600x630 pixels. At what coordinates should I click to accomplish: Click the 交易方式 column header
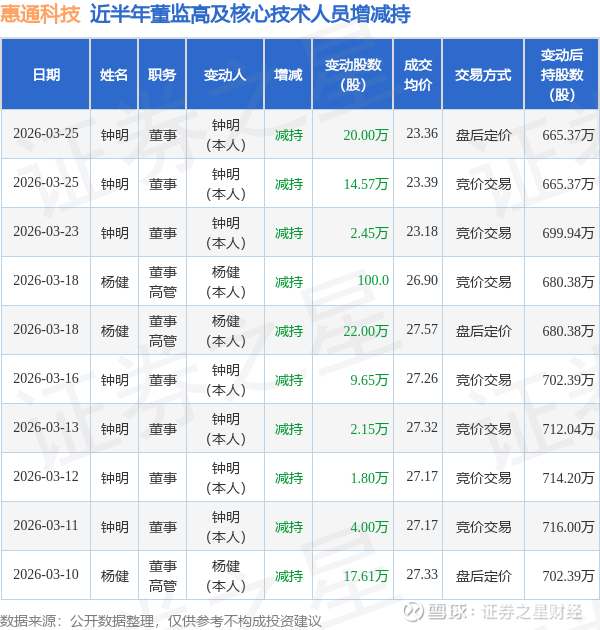point(483,74)
